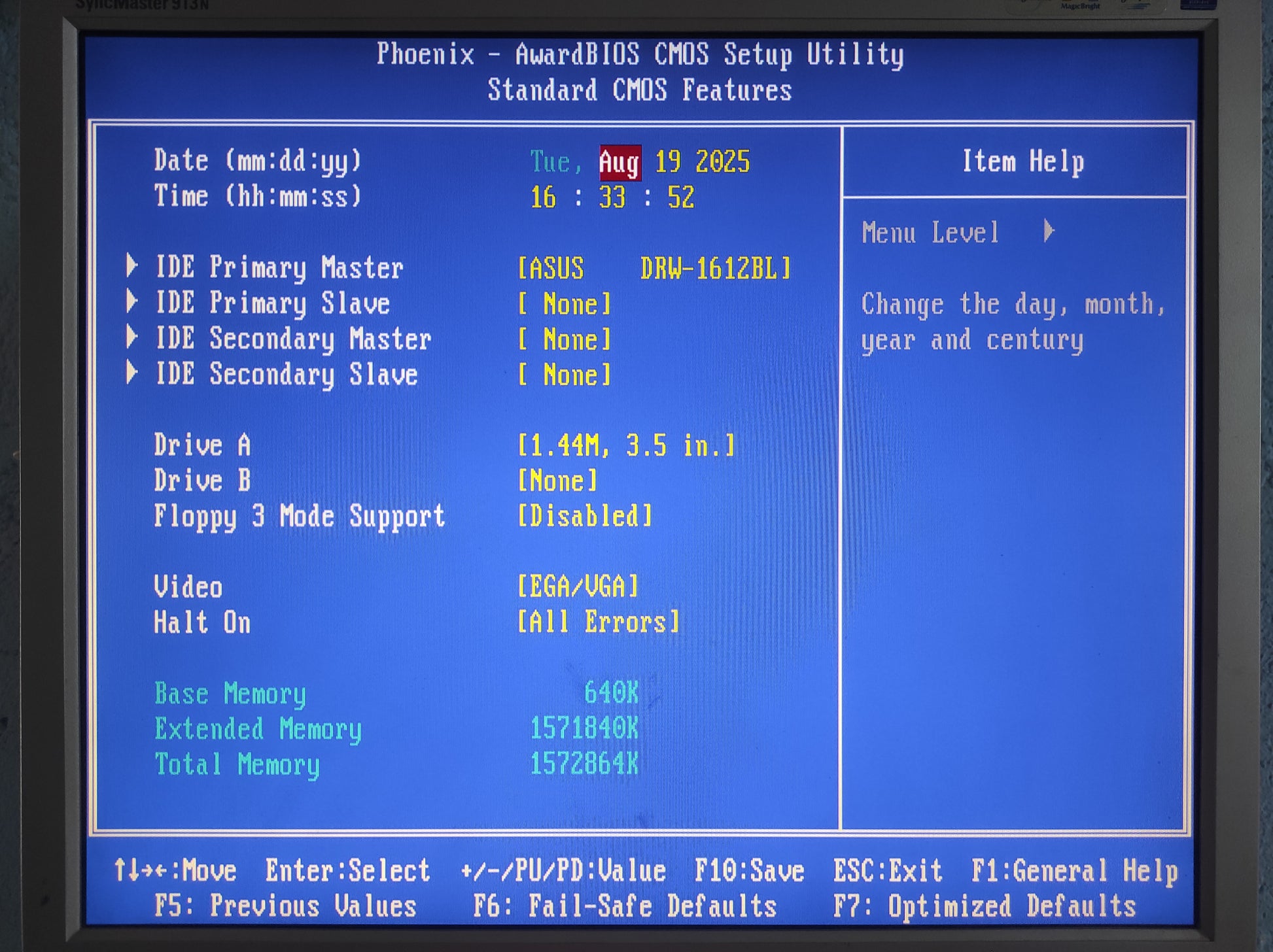Select the hour value 16 in Time
Screen dimensions: 1273x952
[x=543, y=197]
